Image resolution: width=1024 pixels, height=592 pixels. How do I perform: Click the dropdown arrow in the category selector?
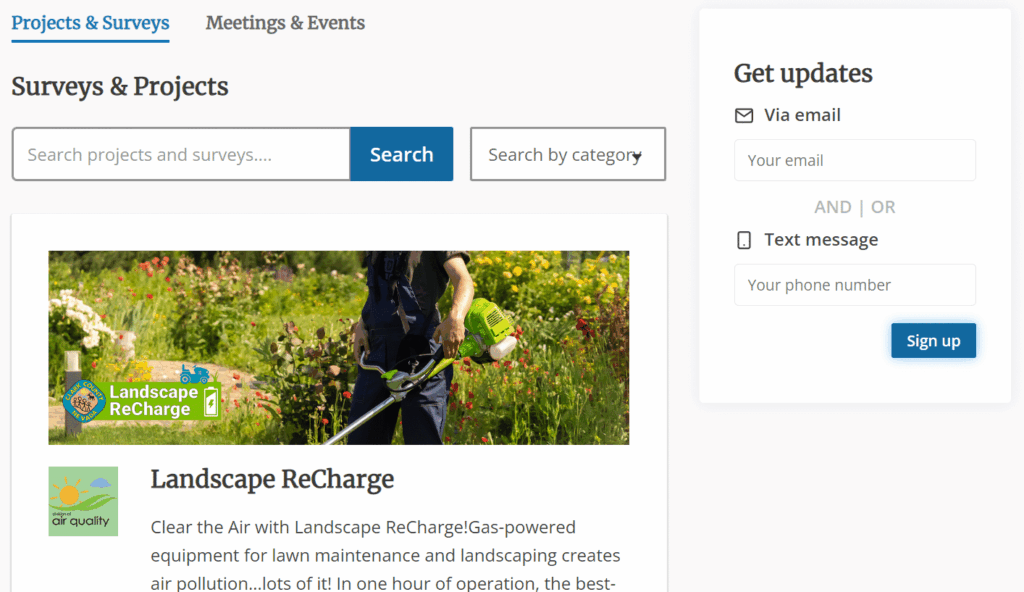point(637,156)
